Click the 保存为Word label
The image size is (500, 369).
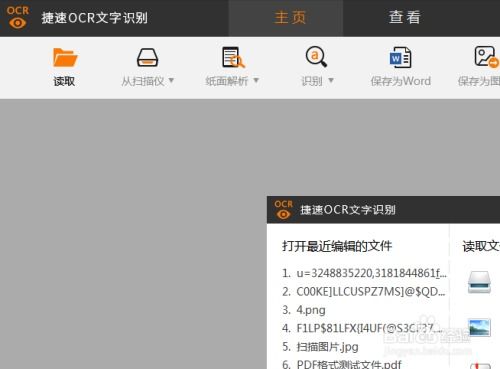pyautogui.click(x=401, y=81)
